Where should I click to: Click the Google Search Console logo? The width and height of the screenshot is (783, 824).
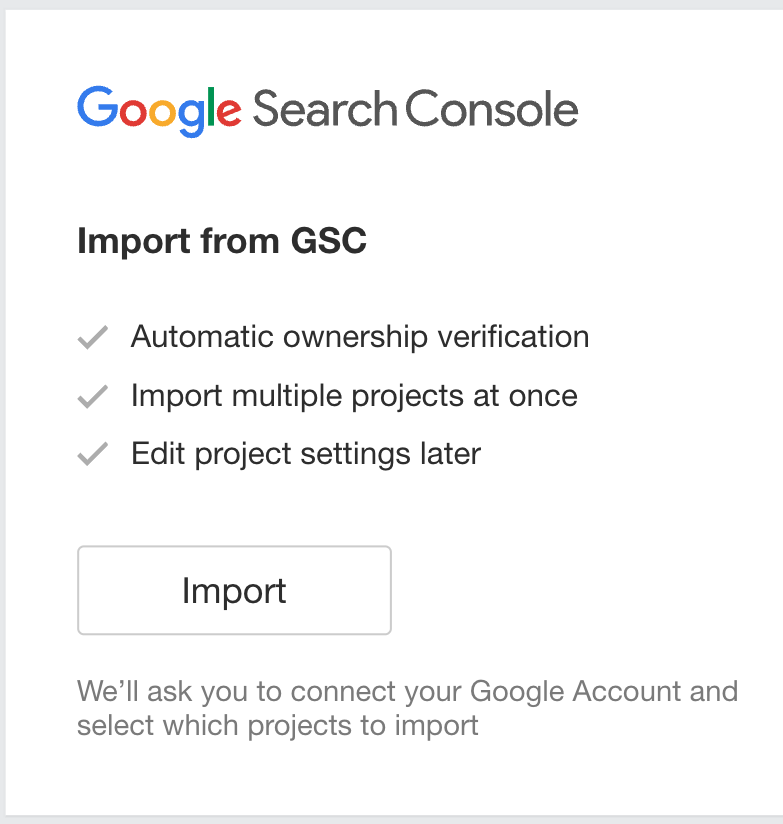pos(325,108)
